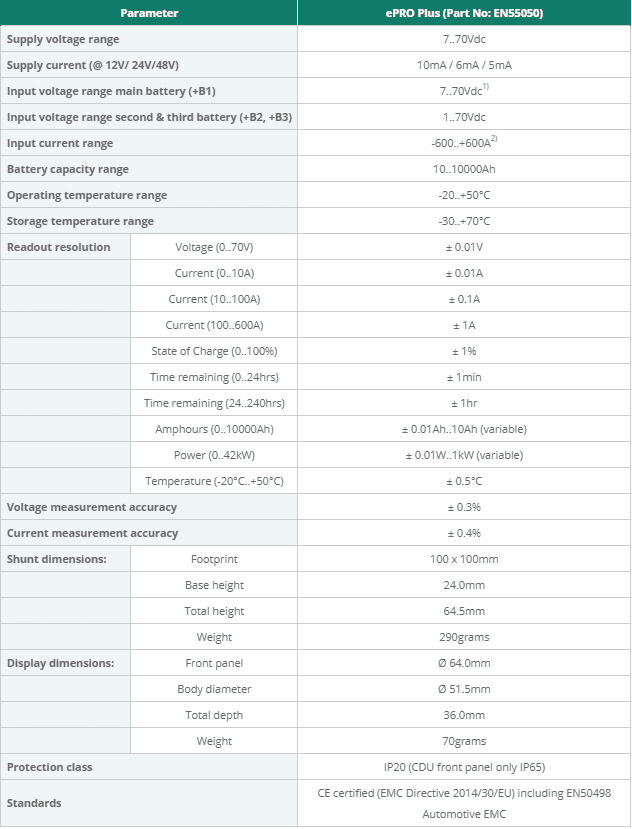Click footnote marker on main battery voltage
632x829 pixels.
(x=486, y=87)
